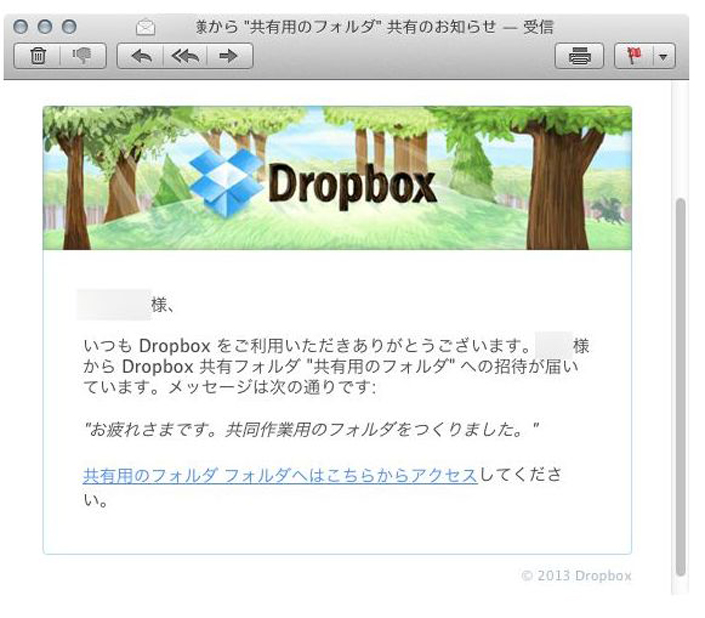The image size is (705, 618).
Task: Click the © 2013 Dropbox footer text
Action: pos(576,575)
